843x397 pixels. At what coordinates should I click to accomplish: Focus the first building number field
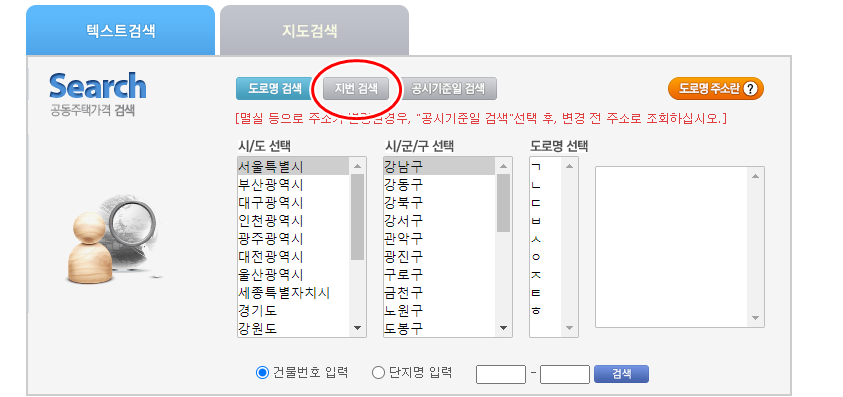[x=501, y=374]
